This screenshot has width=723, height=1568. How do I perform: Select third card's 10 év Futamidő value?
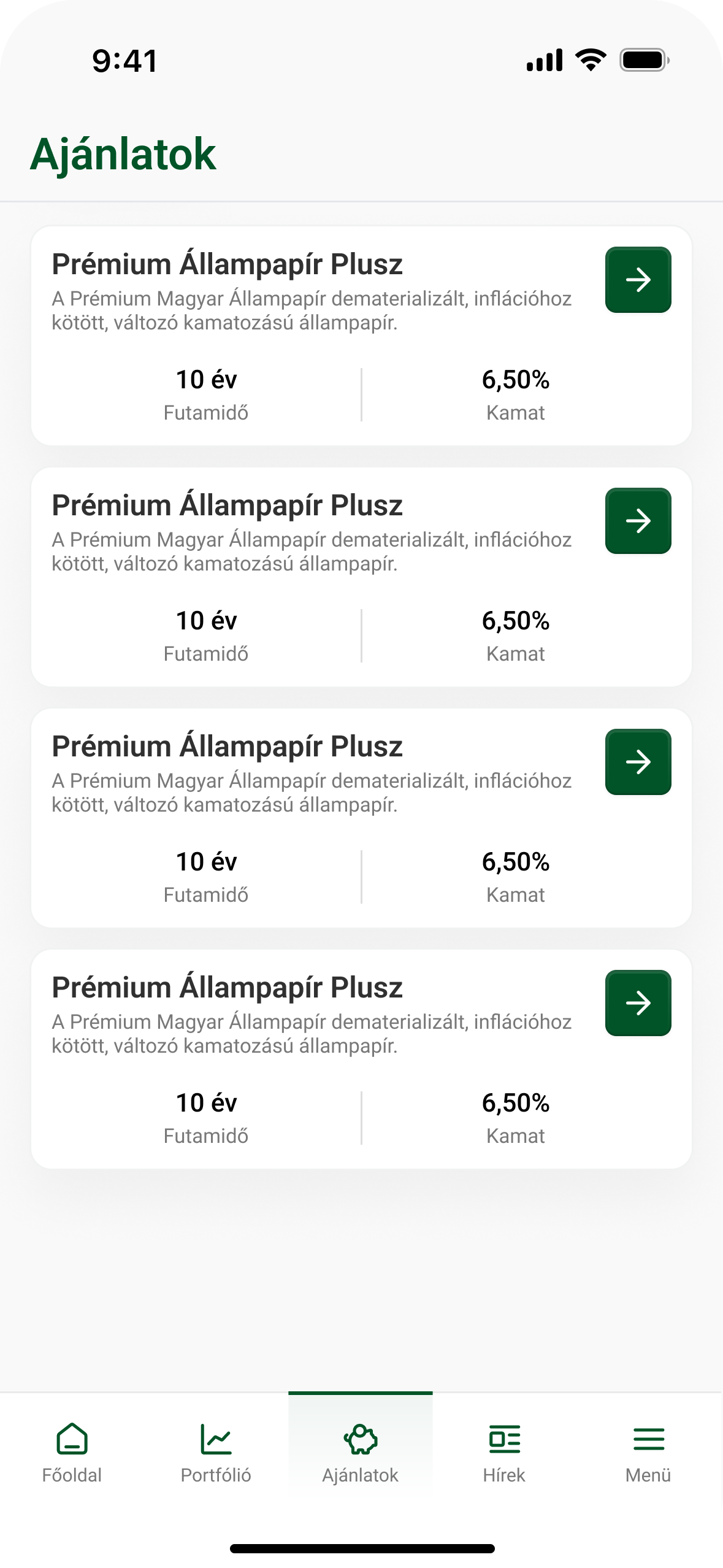206,862
